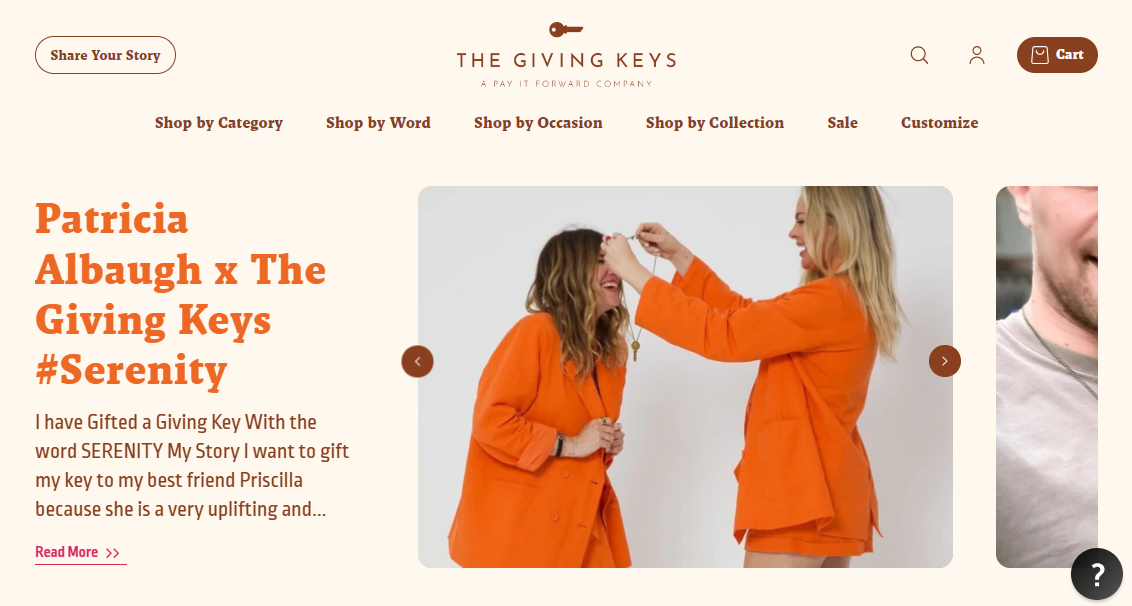1132x606 pixels.
Task: Click The Giving Keys logo text
Action: (x=567, y=60)
